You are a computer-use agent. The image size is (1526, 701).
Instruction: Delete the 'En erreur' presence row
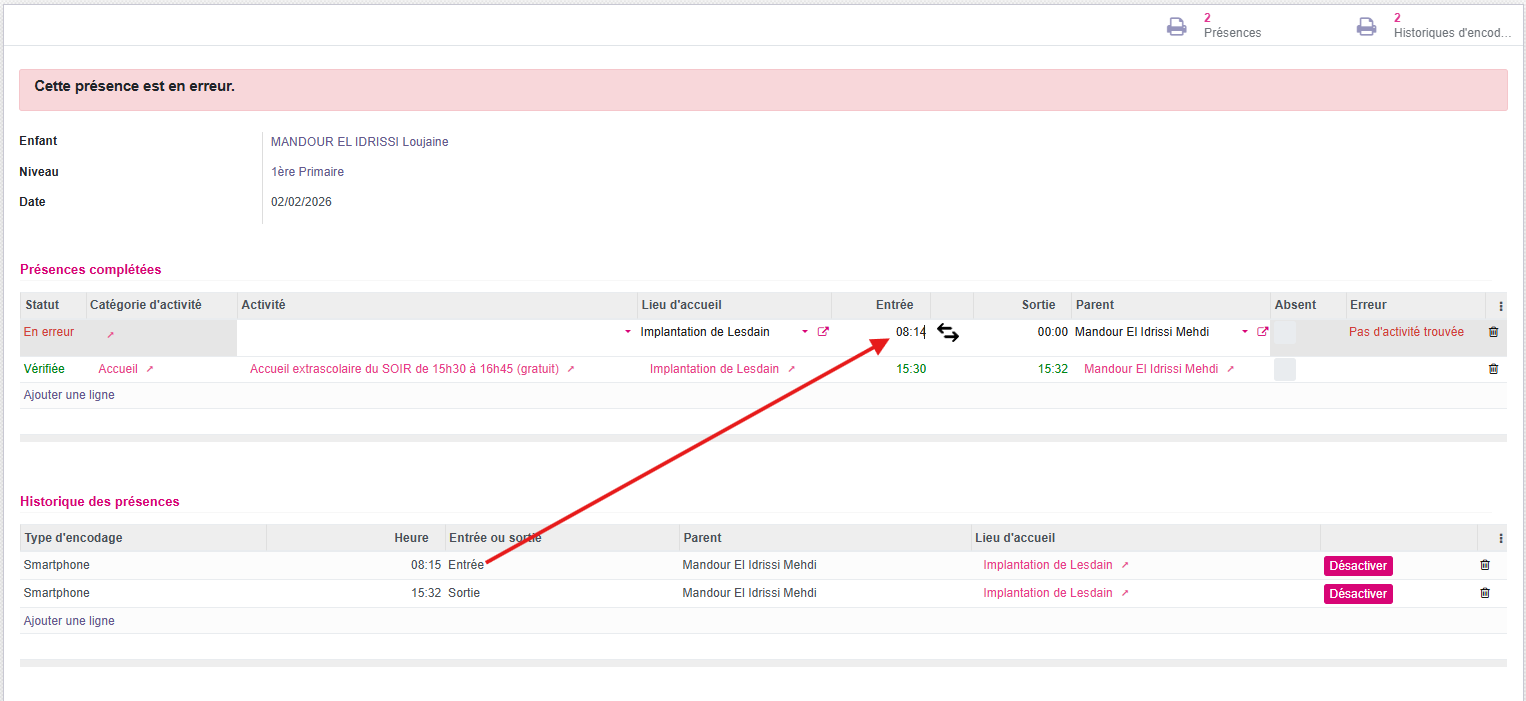pyautogui.click(x=1493, y=332)
